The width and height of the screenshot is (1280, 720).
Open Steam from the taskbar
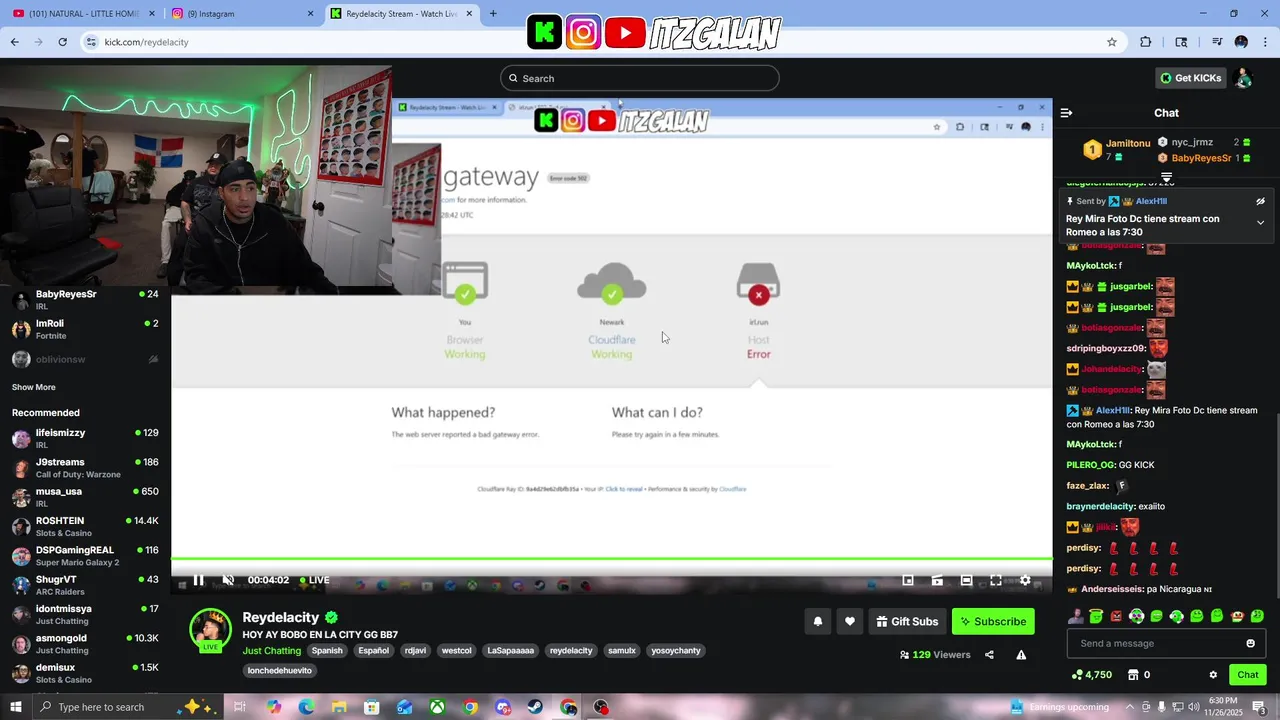tap(536, 707)
